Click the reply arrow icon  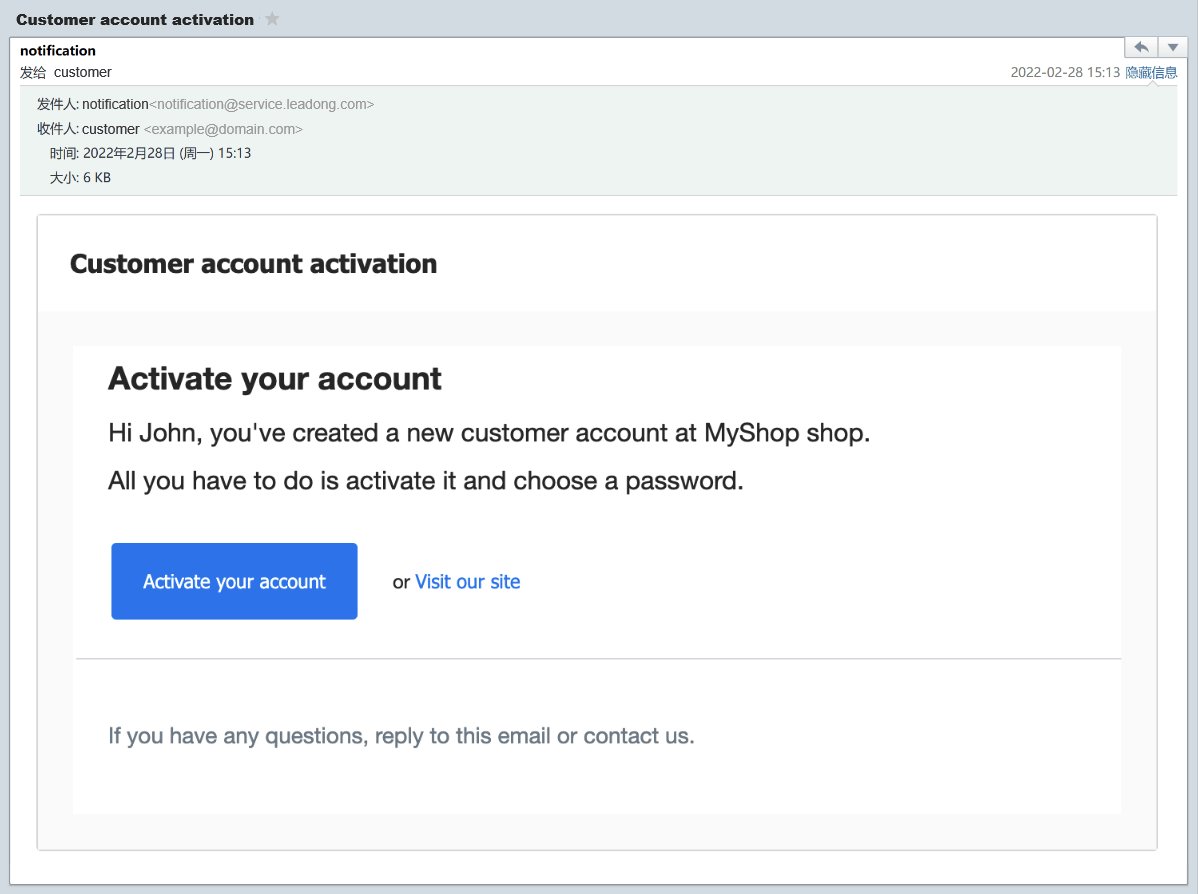point(1141,47)
